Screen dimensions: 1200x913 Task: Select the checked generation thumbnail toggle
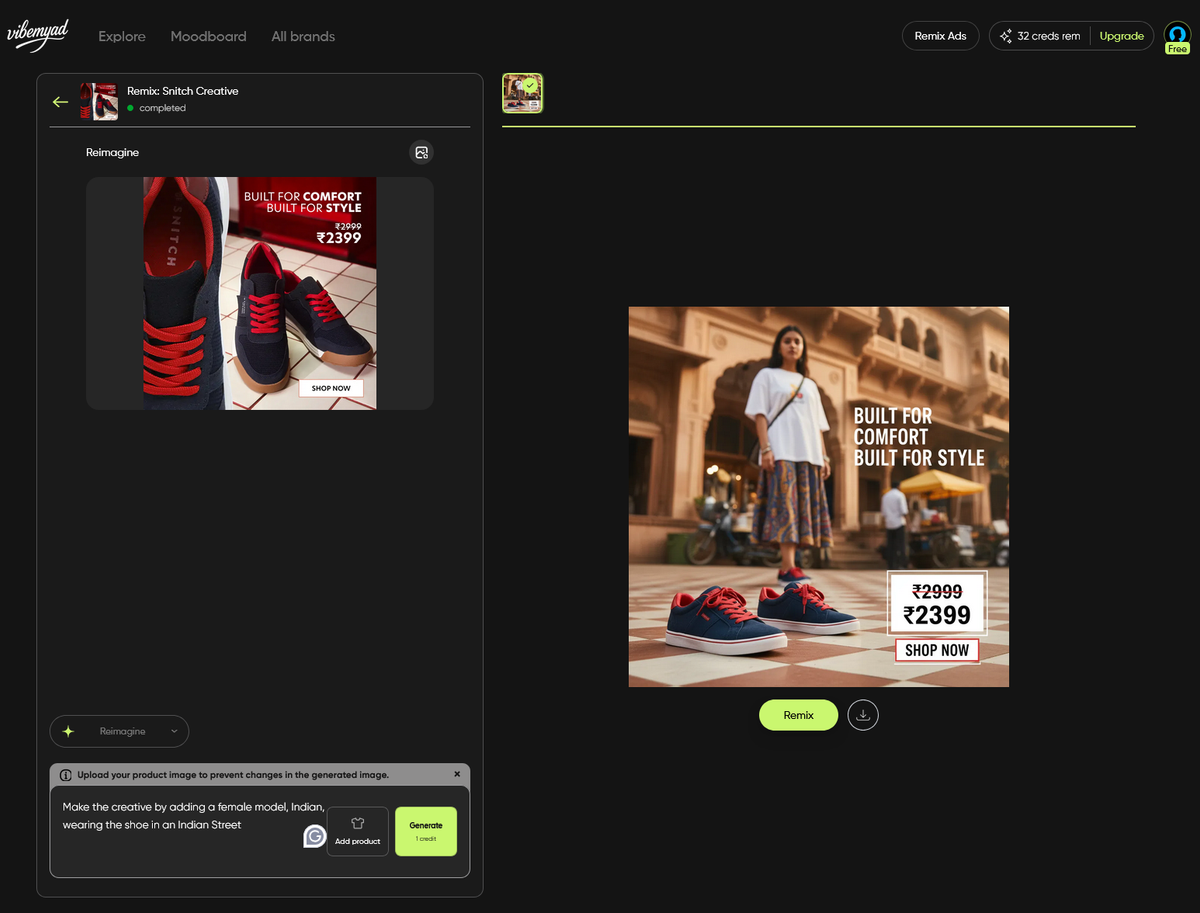[x=522, y=93]
